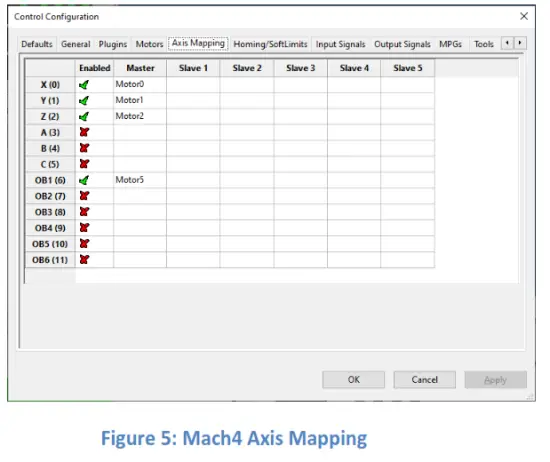This screenshot has height=462, width=550.
Task: Open the Homing/SoftLimits tab
Action: click(270, 44)
